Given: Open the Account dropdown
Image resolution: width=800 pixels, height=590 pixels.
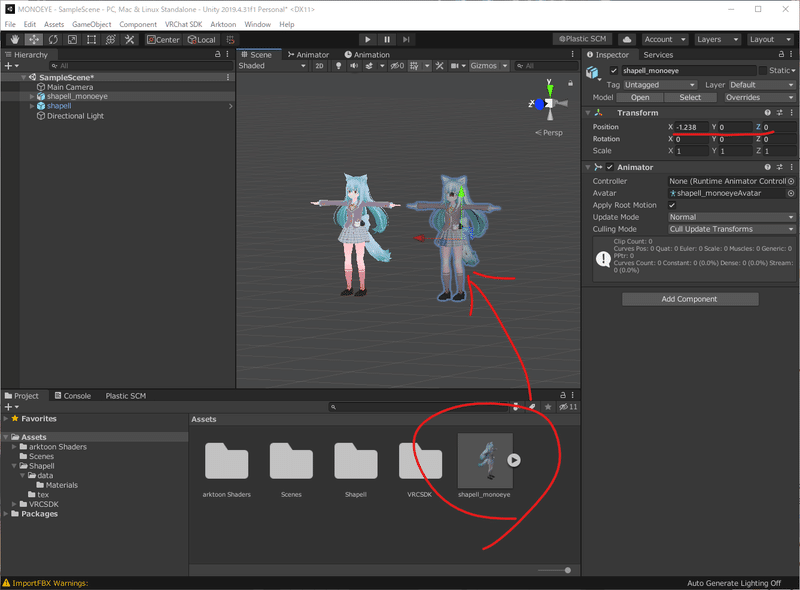Looking at the screenshot, I should [x=664, y=39].
